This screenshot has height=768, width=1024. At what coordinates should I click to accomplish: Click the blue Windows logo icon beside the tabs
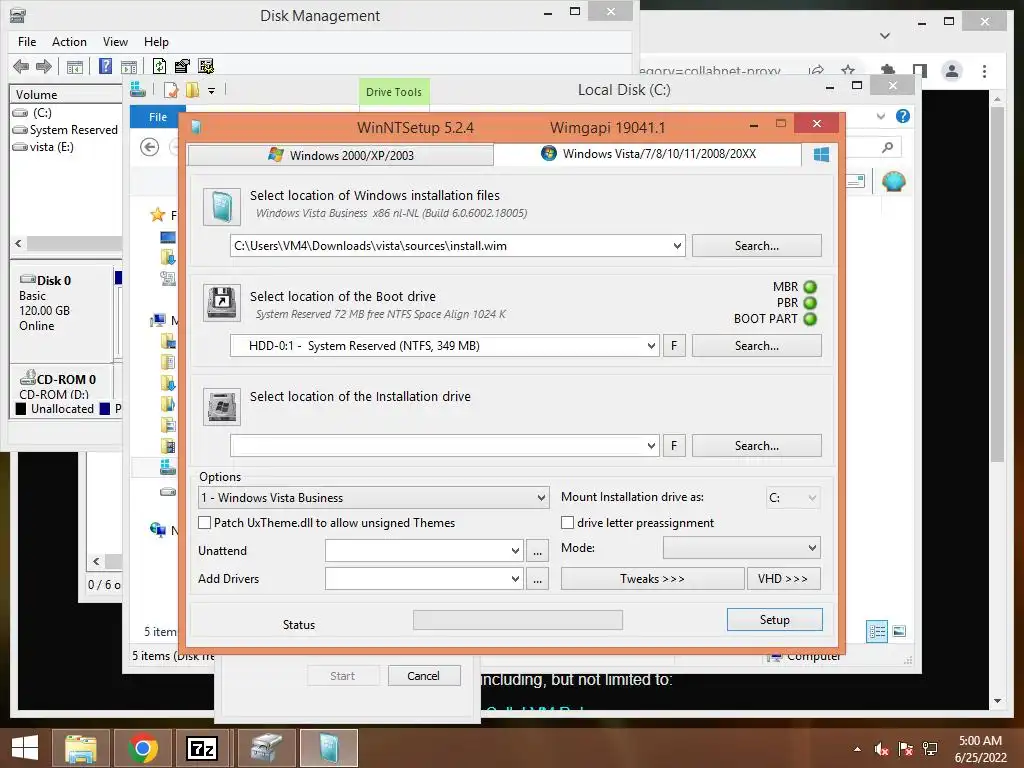tap(821, 154)
